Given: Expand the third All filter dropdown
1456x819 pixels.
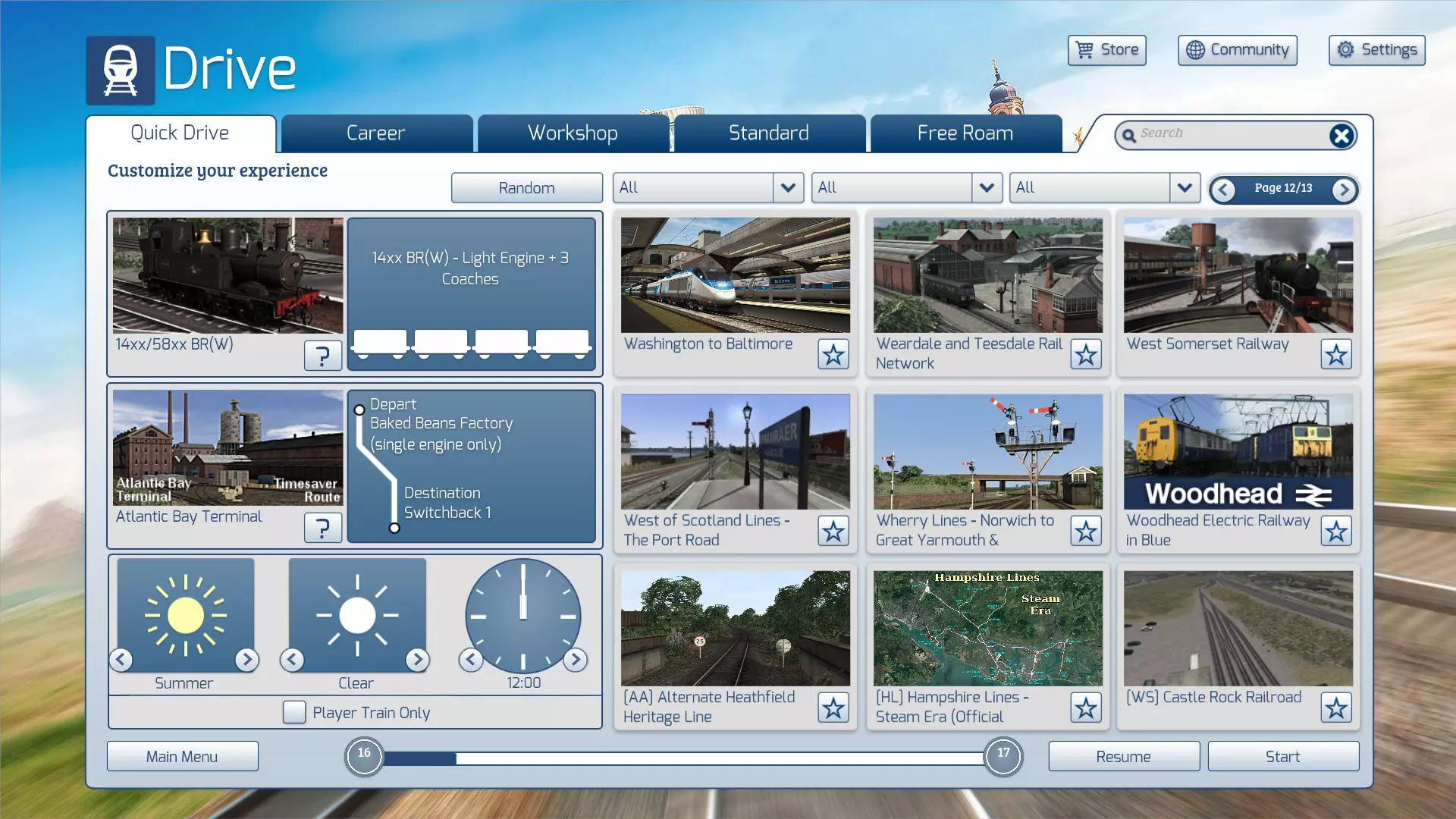Looking at the screenshot, I should point(1184,187).
